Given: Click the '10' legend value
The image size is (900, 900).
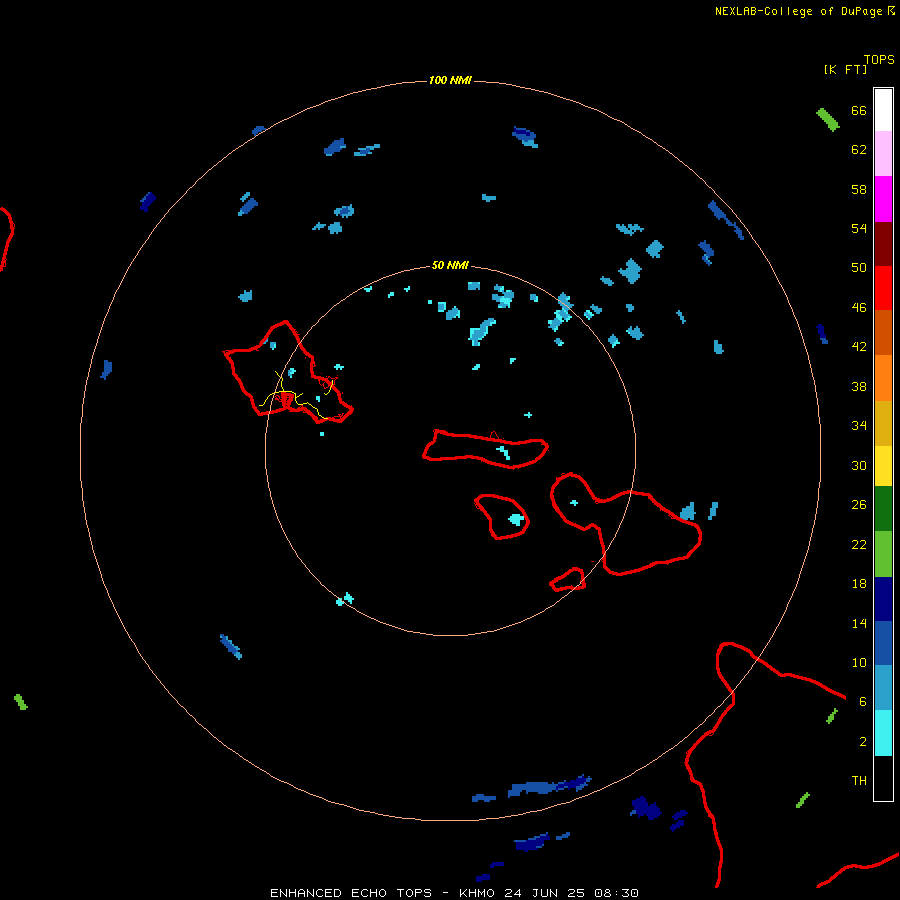Looking at the screenshot, I should [x=859, y=662].
